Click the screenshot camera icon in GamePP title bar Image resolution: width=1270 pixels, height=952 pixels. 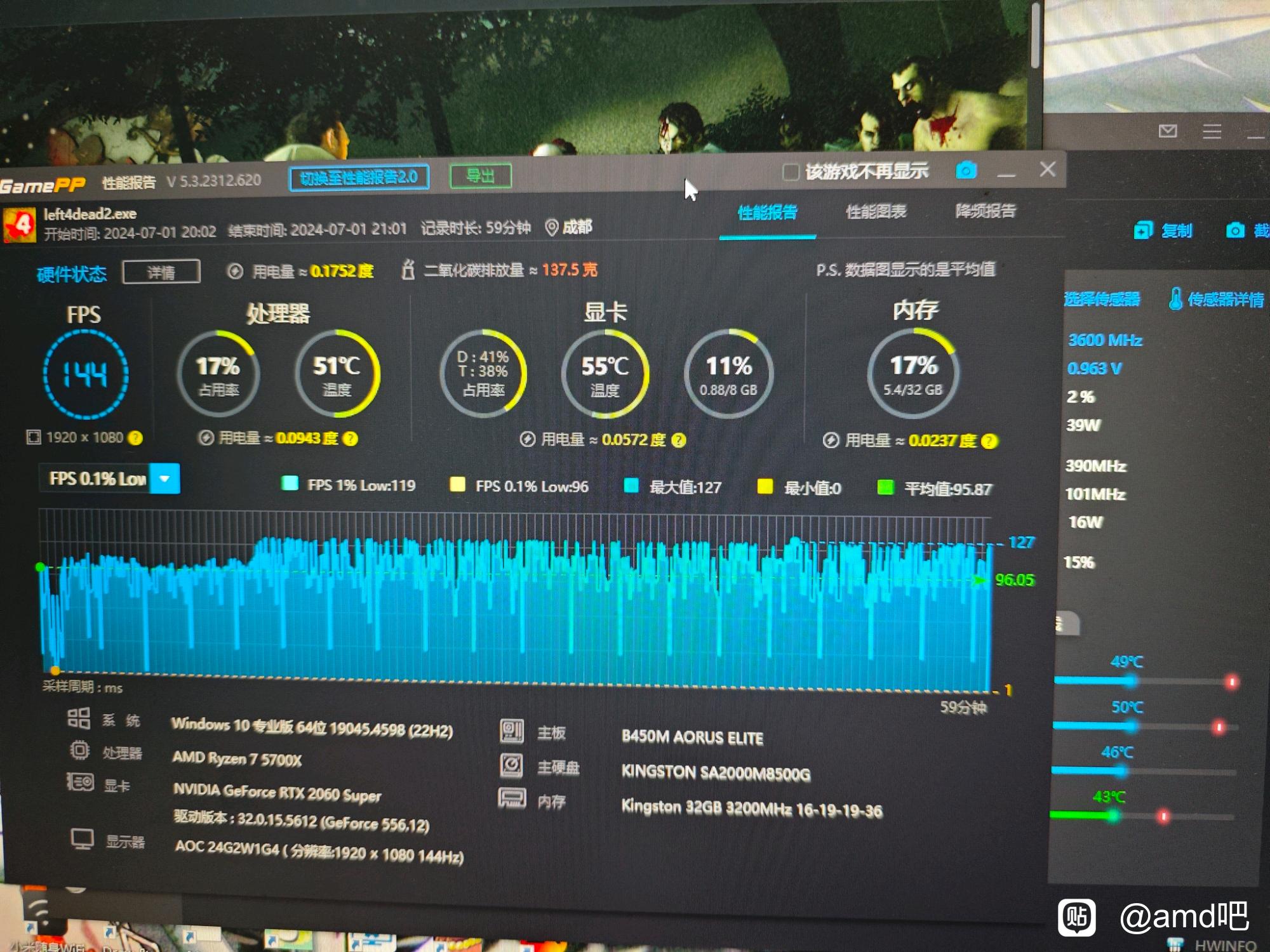pos(966,170)
